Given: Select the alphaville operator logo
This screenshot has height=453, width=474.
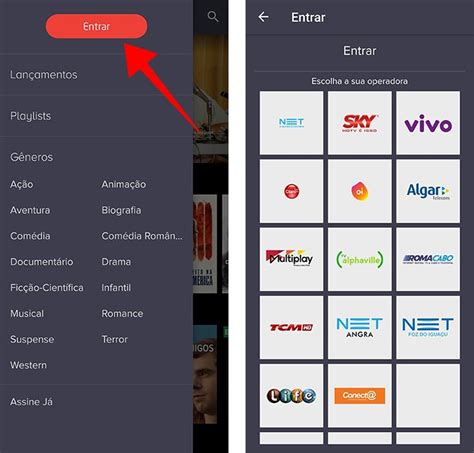Looking at the screenshot, I should click(x=360, y=259).
